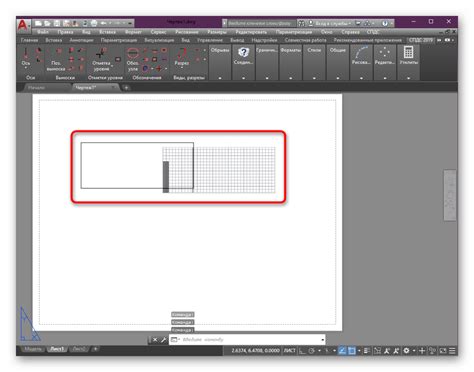Add a new layout with the plus button
This screenshot has width=474, height=372.
[x=95, y=349]
